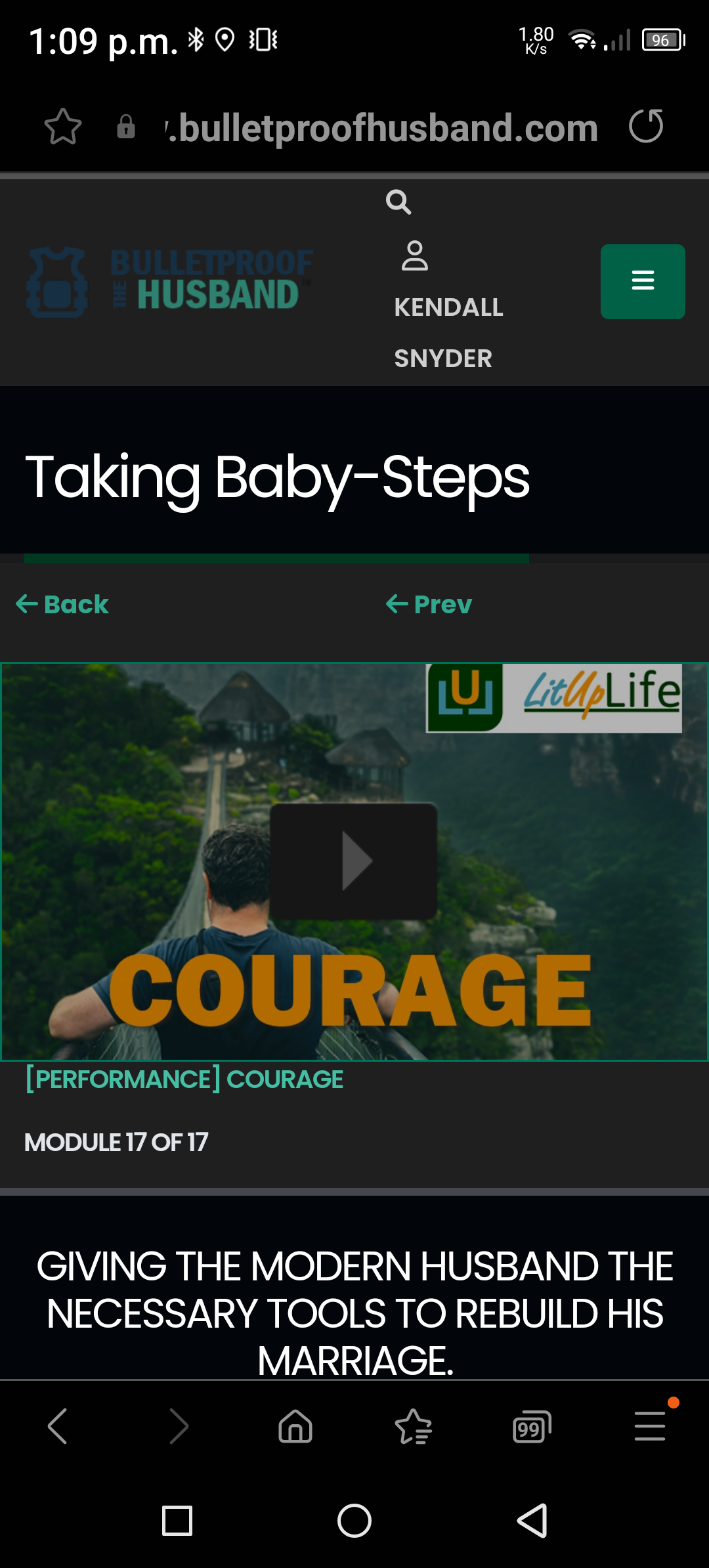Tap the browser back arrow
The height and width of the screenshot is (1568, 709).
point(58,1426)
